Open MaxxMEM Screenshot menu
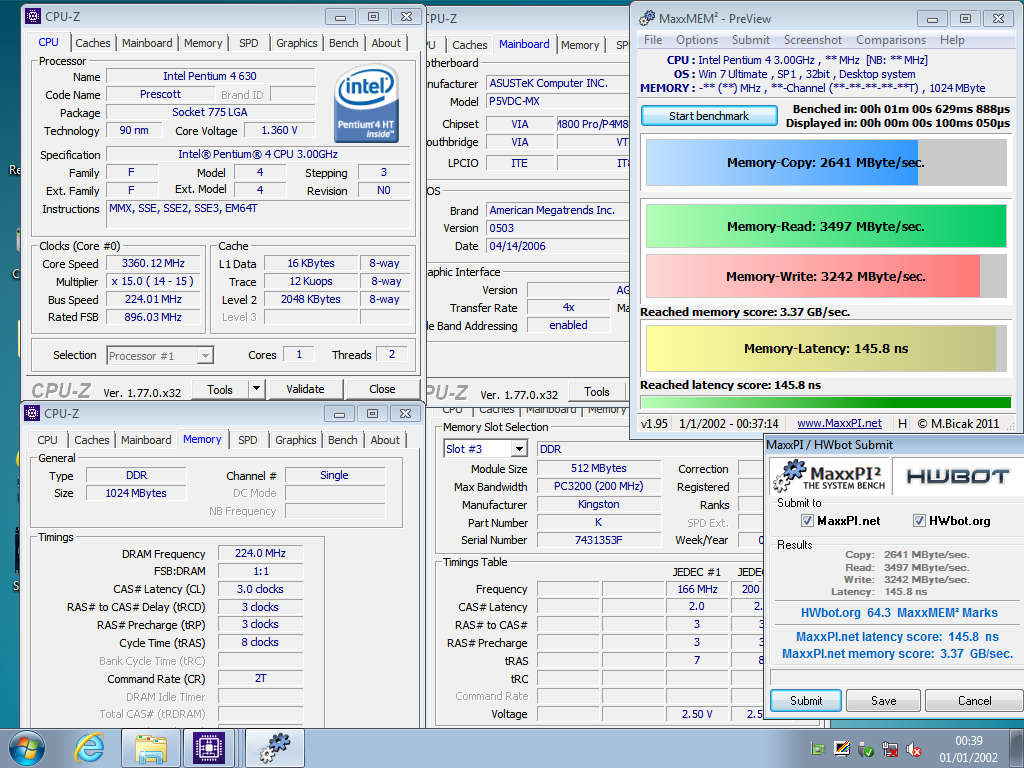 813,40
